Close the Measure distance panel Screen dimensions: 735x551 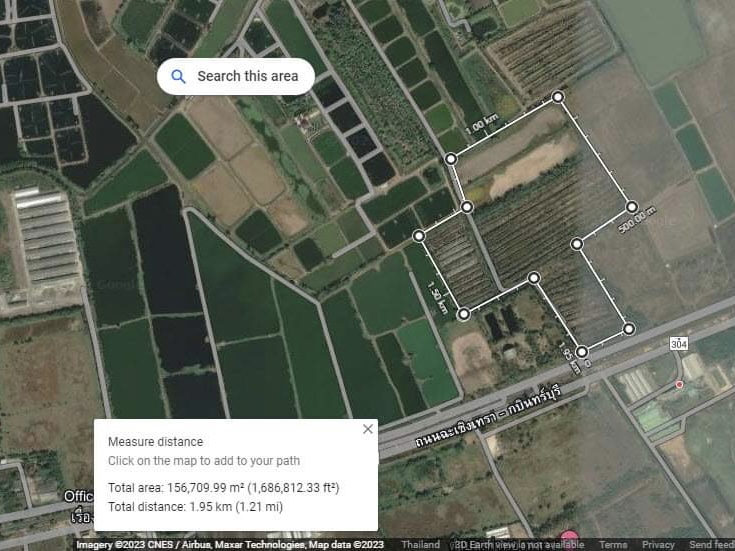[x=368, y=429]
